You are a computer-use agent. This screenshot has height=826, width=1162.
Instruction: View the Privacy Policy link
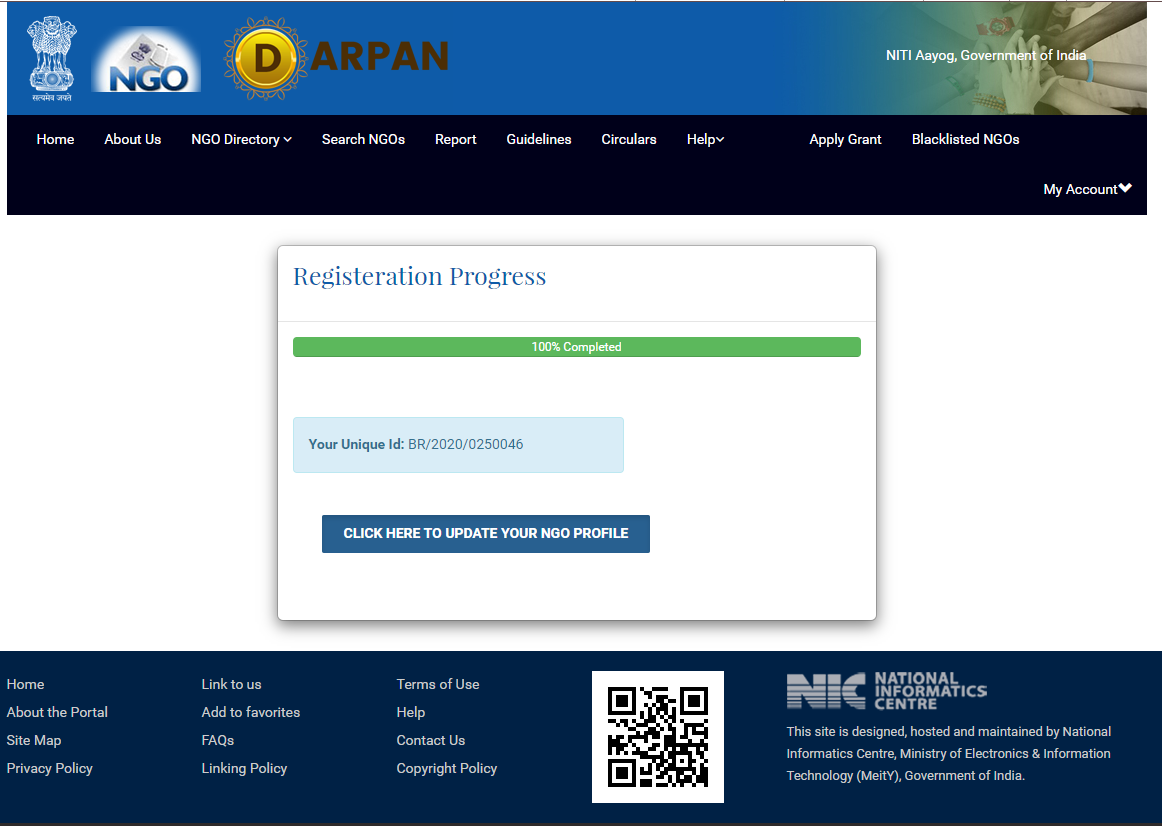(x=50, y=768)
